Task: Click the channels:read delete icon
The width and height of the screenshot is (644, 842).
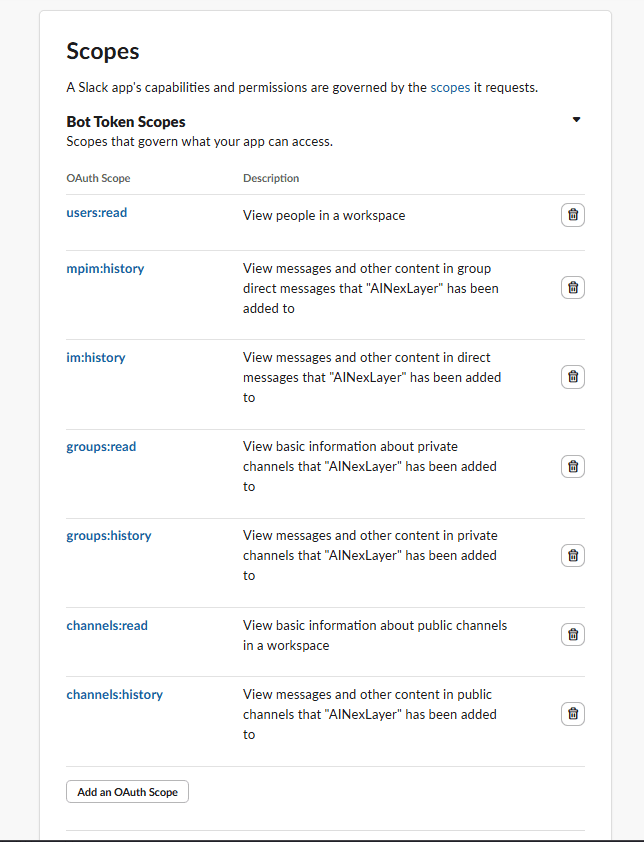Action: (x=572, y=635)
